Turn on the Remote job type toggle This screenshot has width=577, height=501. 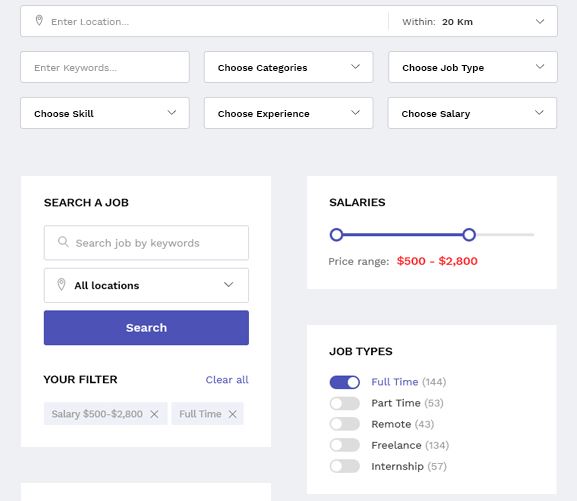coord(344,424)
